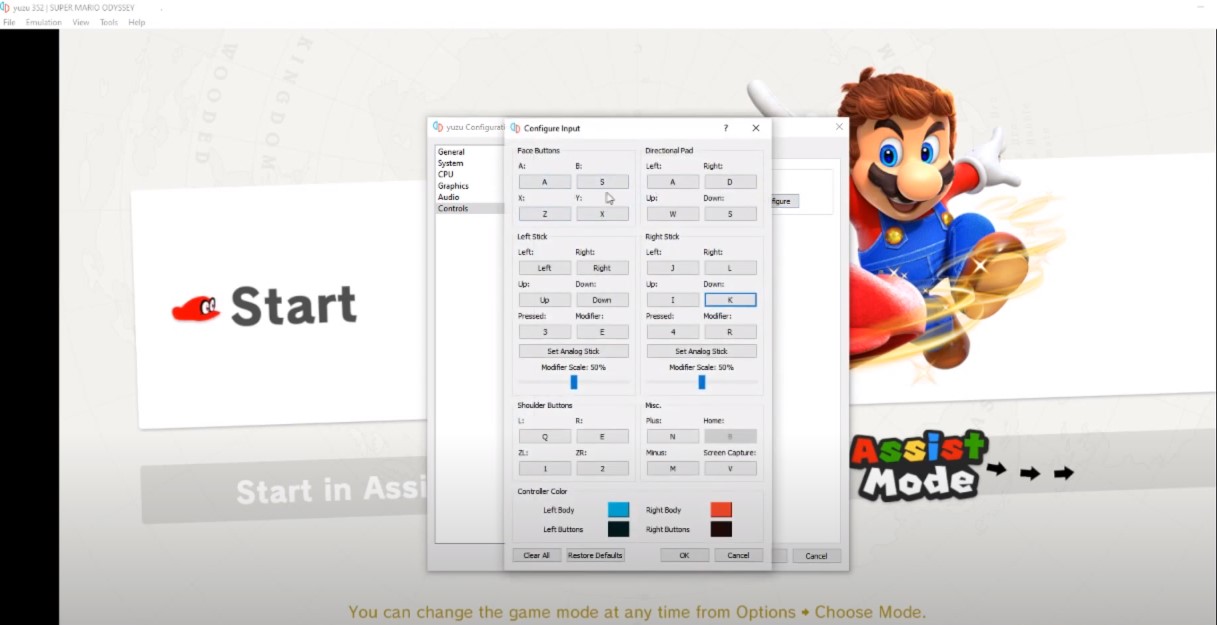This screenshot has height=625, width=1217.
Task: Click Left Stick Set Analog Stick
Action: pos(574,351)
